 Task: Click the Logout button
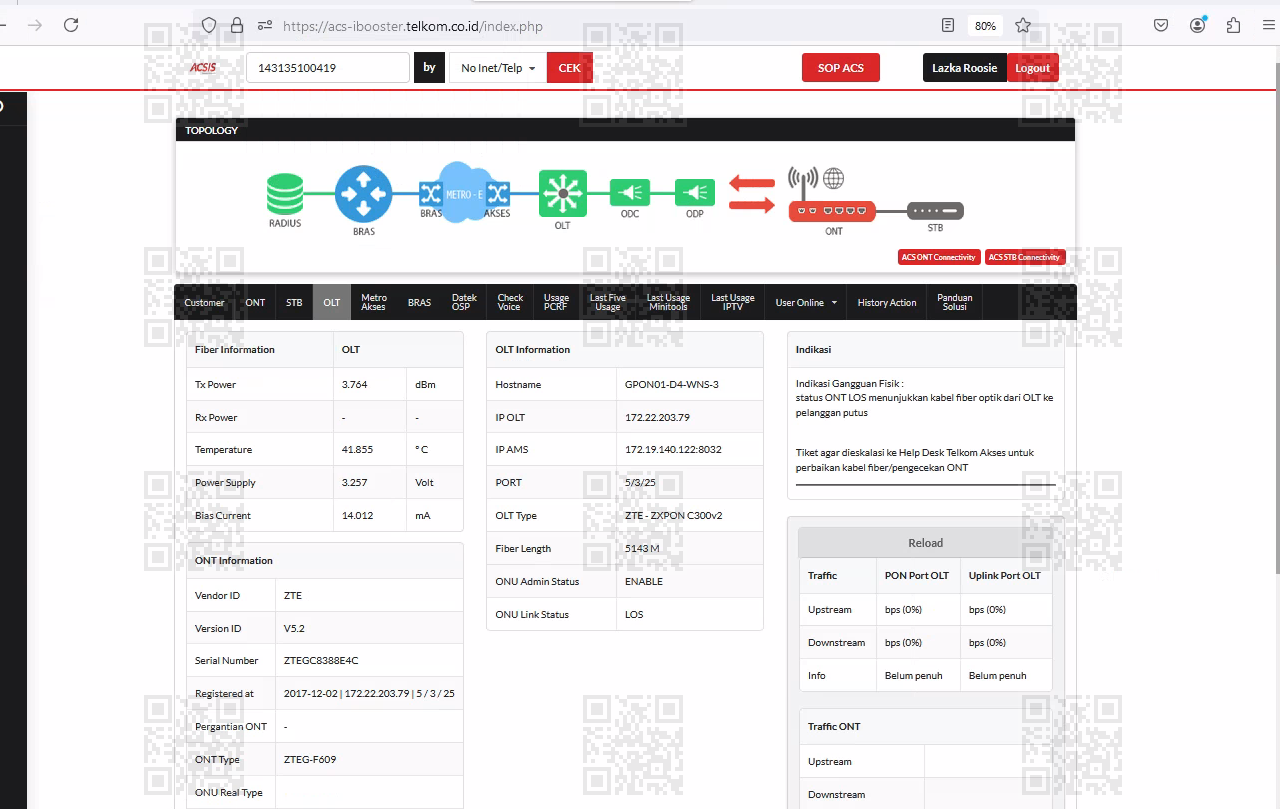click(x=1033, y=68)
